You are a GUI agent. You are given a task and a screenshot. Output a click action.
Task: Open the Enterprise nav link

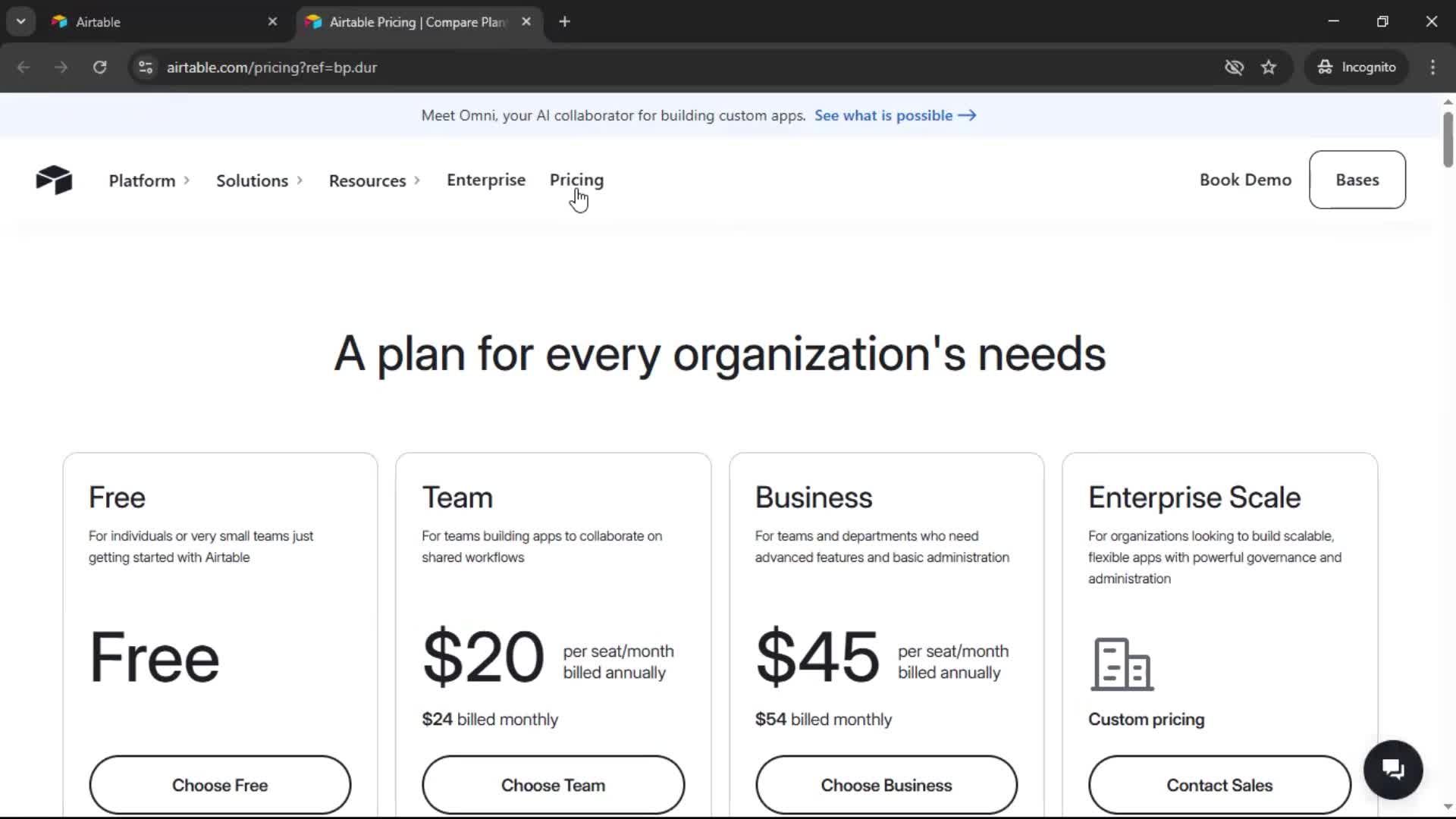coord(486,180)
